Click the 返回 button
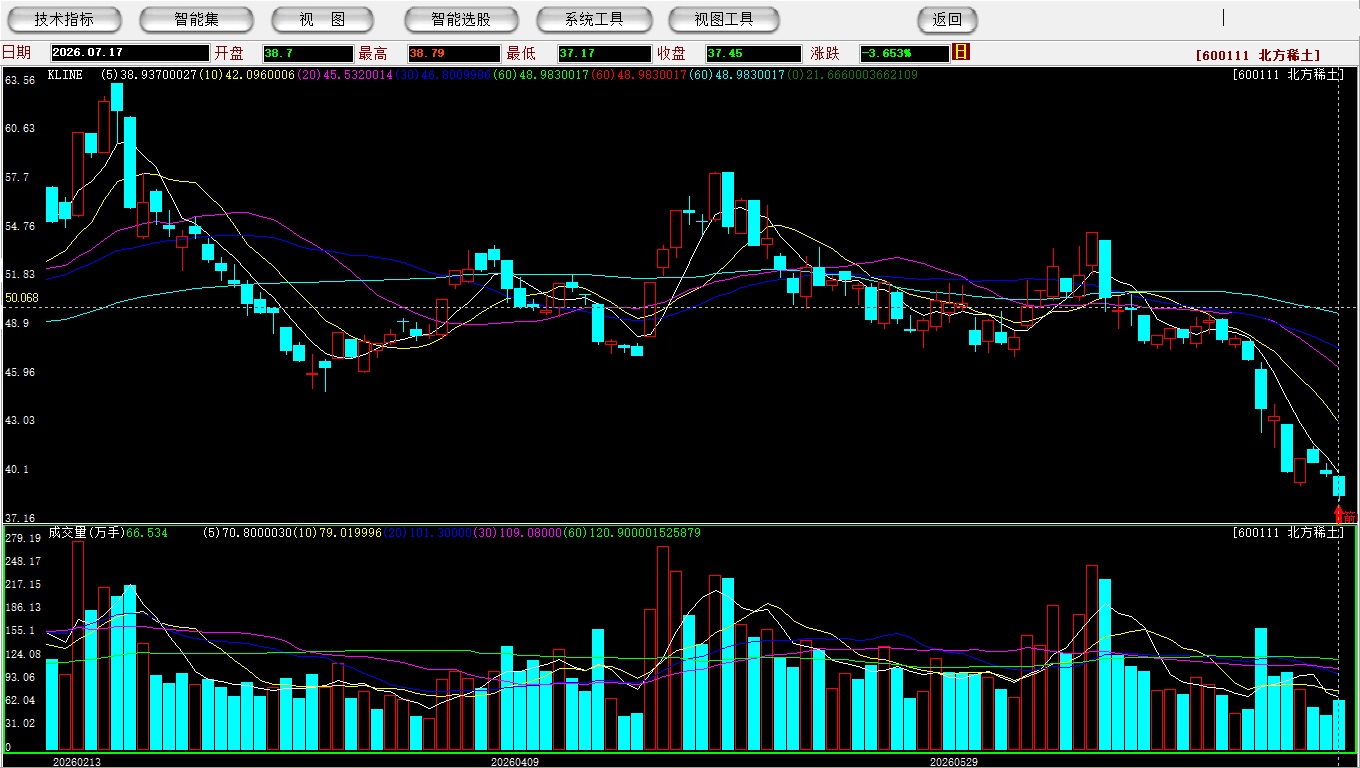 [x=947, y=19]
